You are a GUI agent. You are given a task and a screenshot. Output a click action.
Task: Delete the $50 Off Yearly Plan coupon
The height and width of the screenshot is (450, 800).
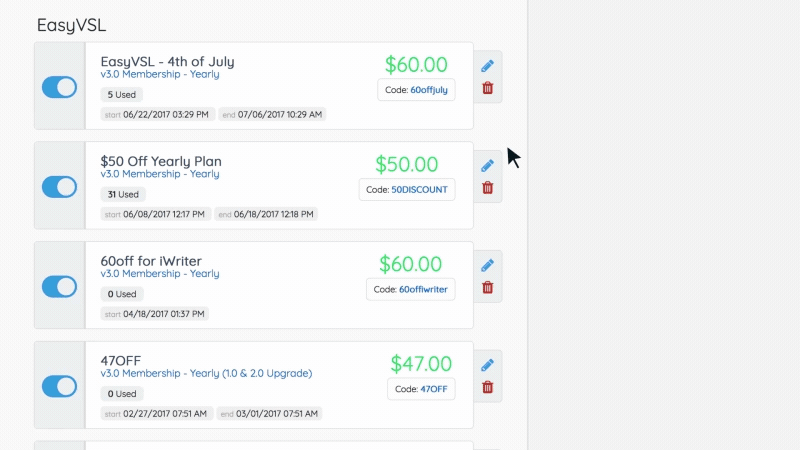(488, 188)
